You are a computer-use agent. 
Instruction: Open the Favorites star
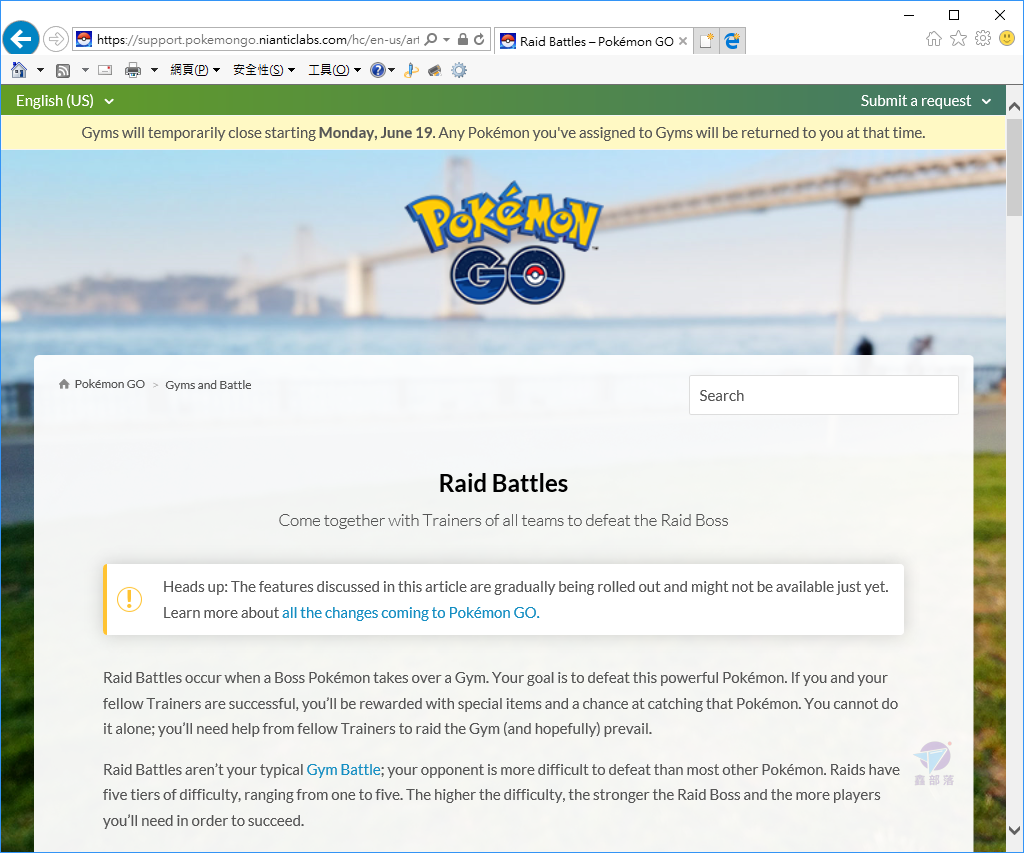(958, 39)
